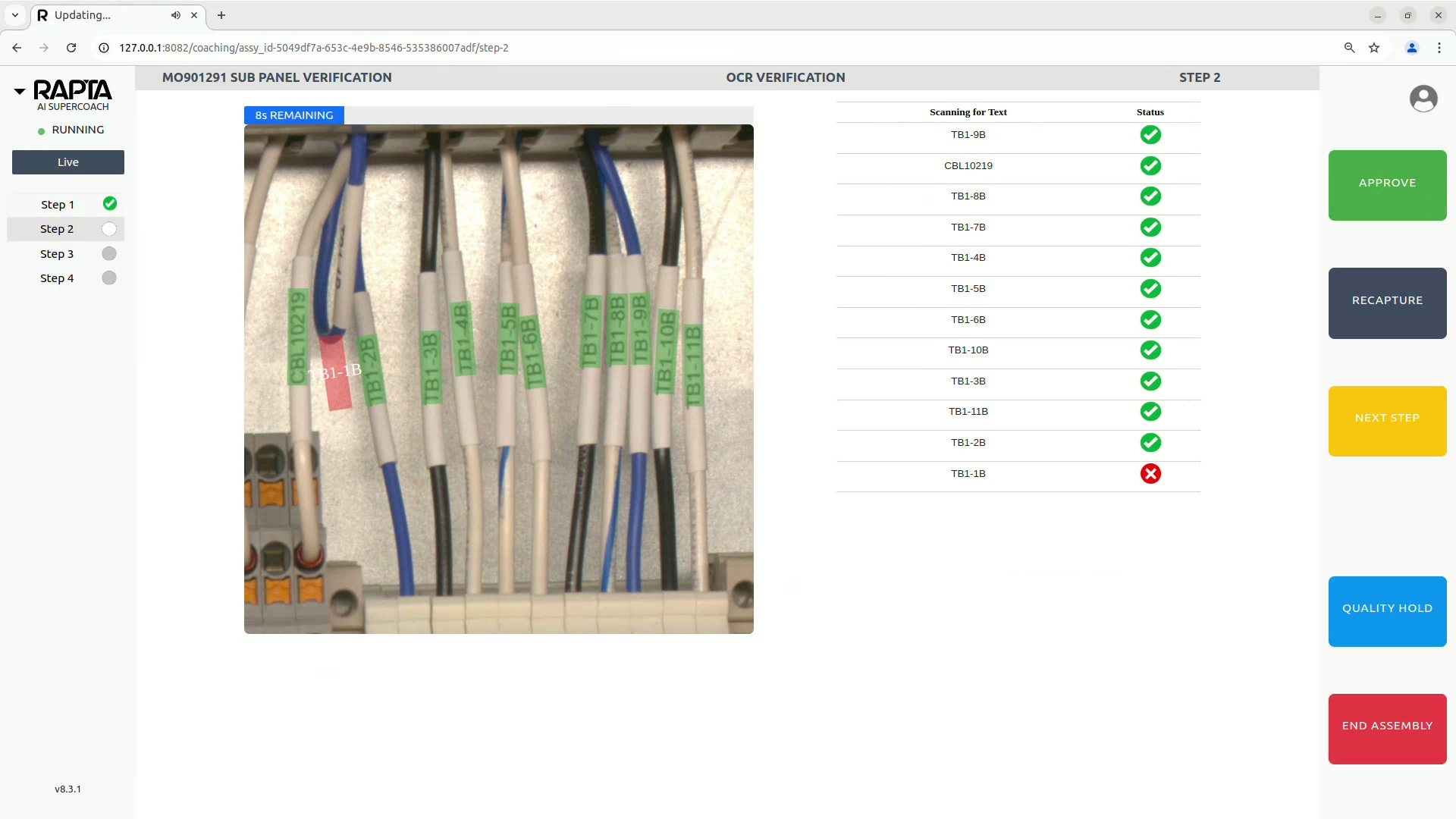Click green check status icon for TB1-9B
Viewport: 1456px width, 819px height.
point(1150,135)
